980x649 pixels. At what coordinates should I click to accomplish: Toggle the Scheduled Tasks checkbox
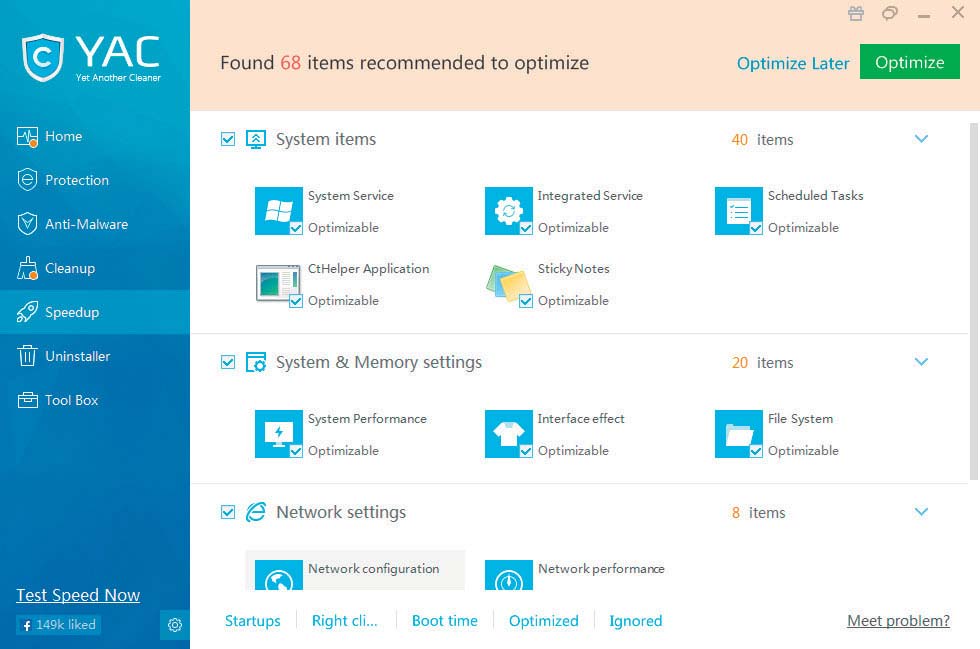coord(756,228)
